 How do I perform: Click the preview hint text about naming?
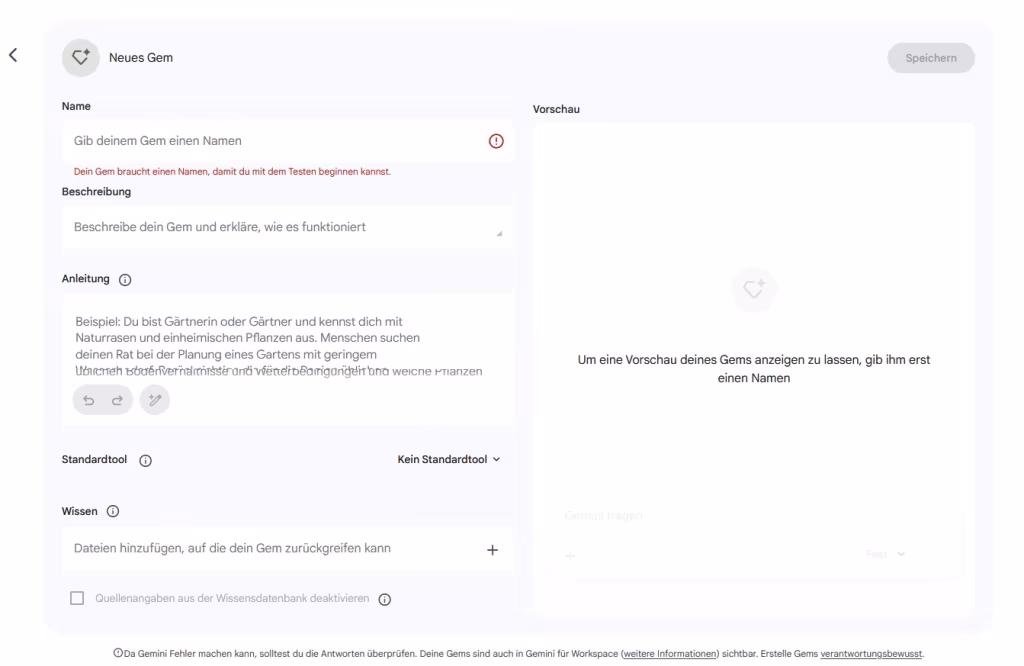tap(754, 369)
